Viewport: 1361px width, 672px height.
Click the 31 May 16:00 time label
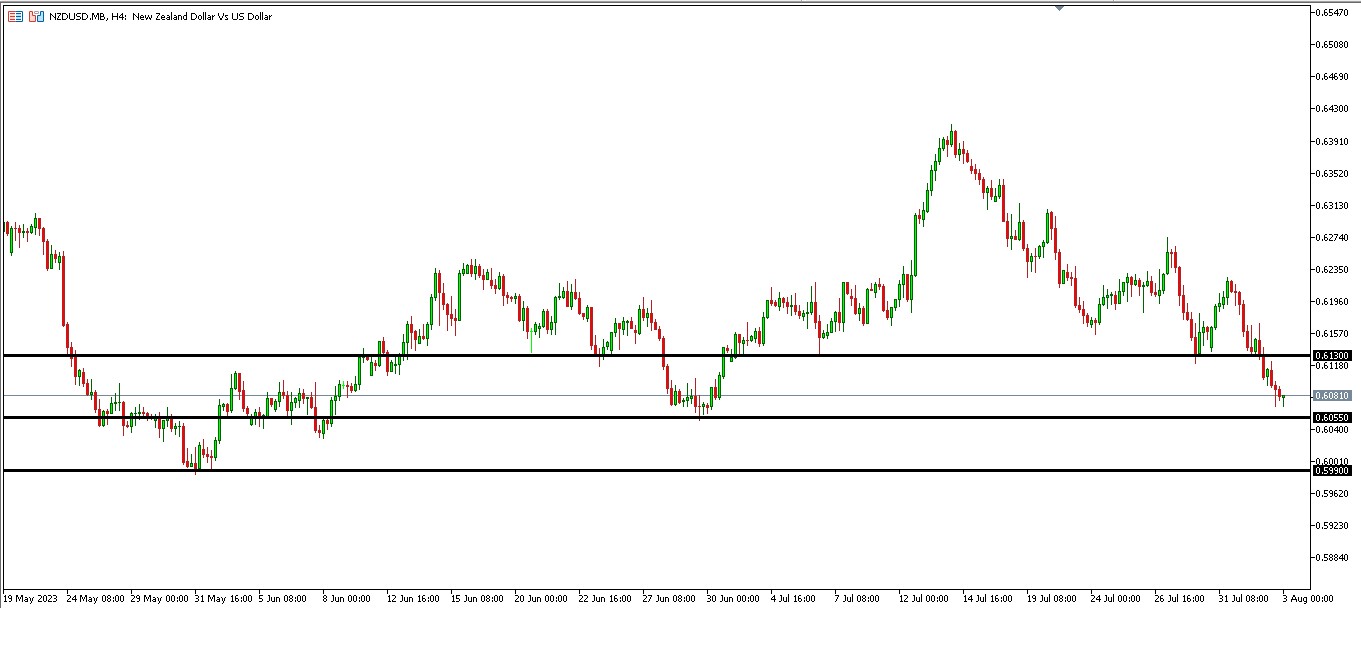[x=224, y=599]
